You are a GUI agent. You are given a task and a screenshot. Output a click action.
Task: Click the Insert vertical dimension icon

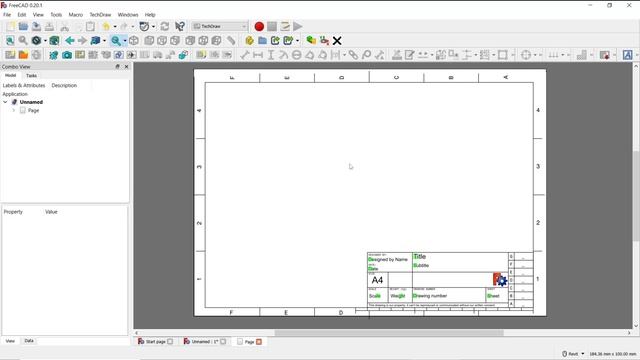tap(271, 55)
